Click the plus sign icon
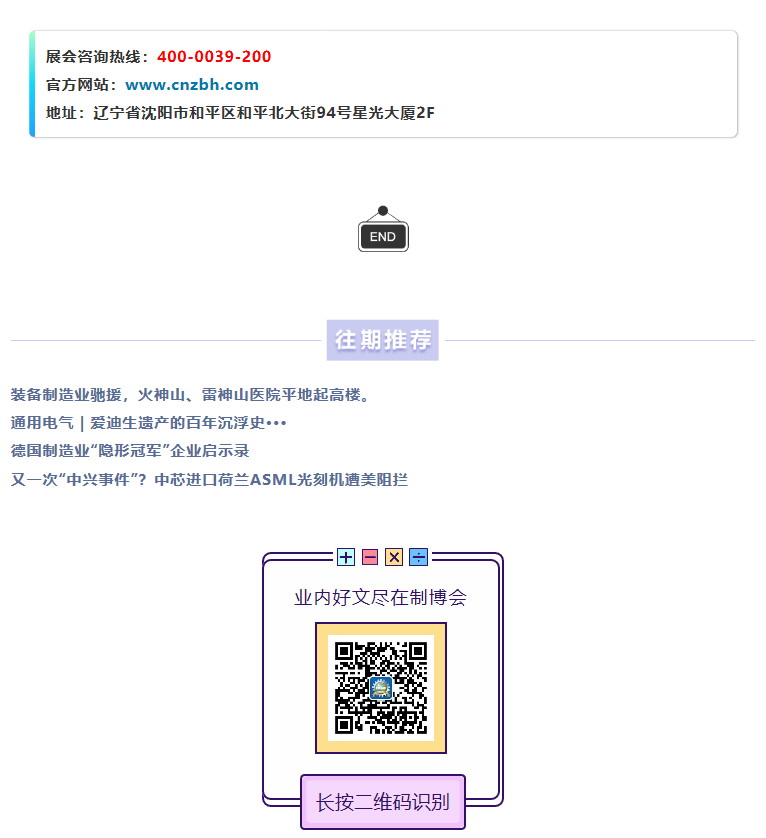This screenshot has height=838, width=766. click(346, 557)
